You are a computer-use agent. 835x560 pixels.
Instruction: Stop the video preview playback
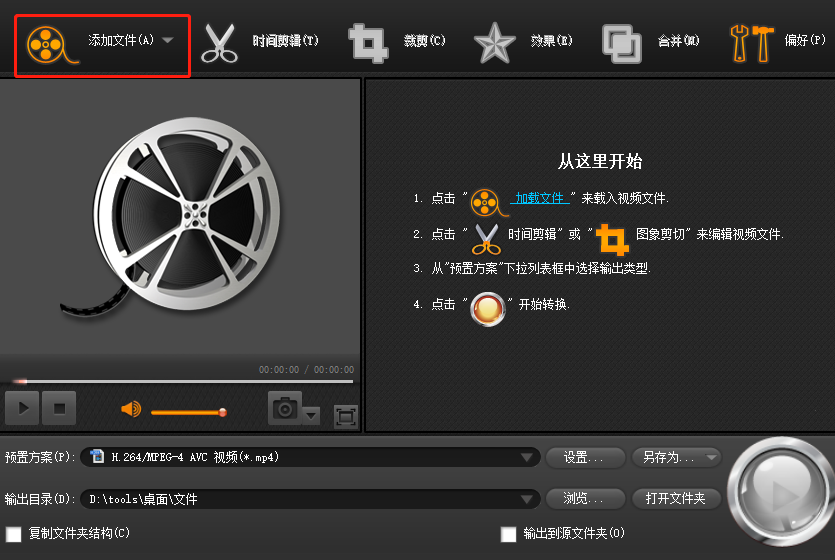click(59, 408)
